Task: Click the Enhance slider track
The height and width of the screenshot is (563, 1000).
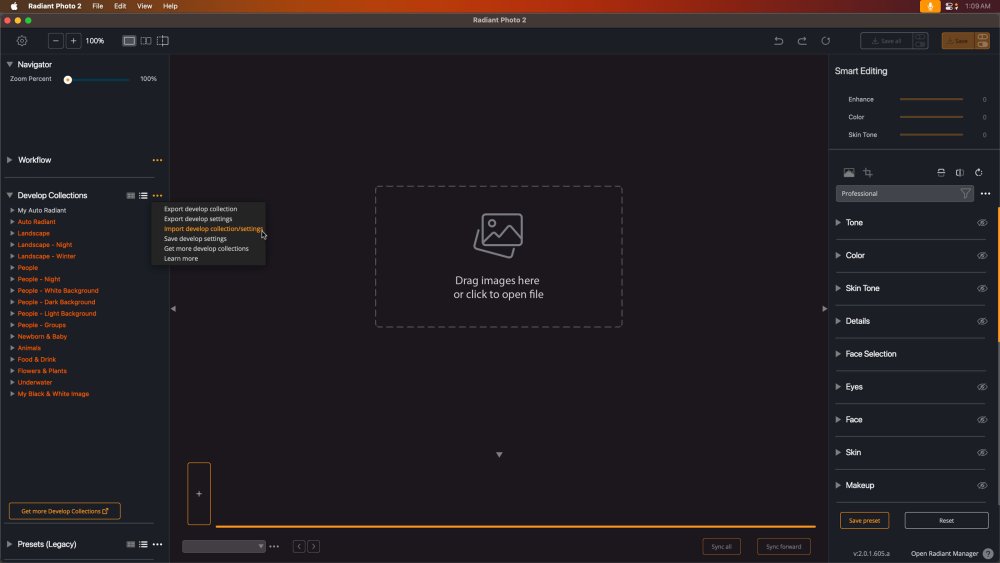Action: [x=931, y=99]
